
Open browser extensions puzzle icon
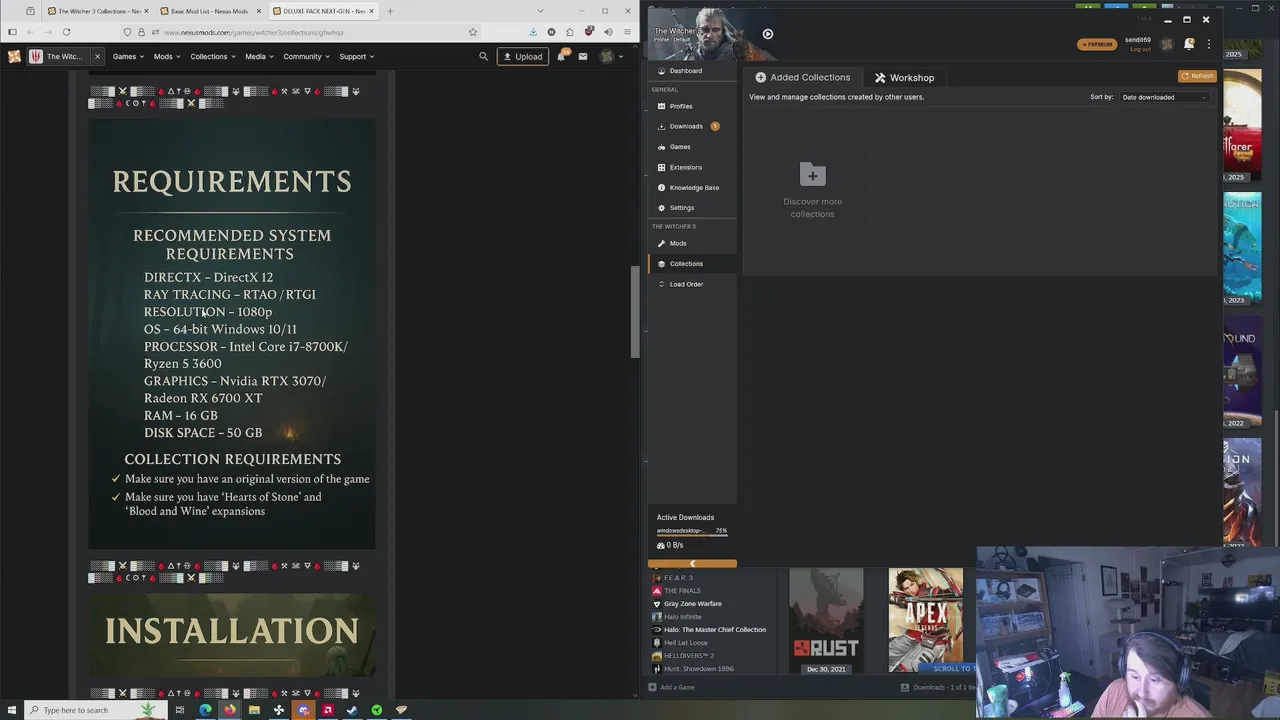[570, 32]
